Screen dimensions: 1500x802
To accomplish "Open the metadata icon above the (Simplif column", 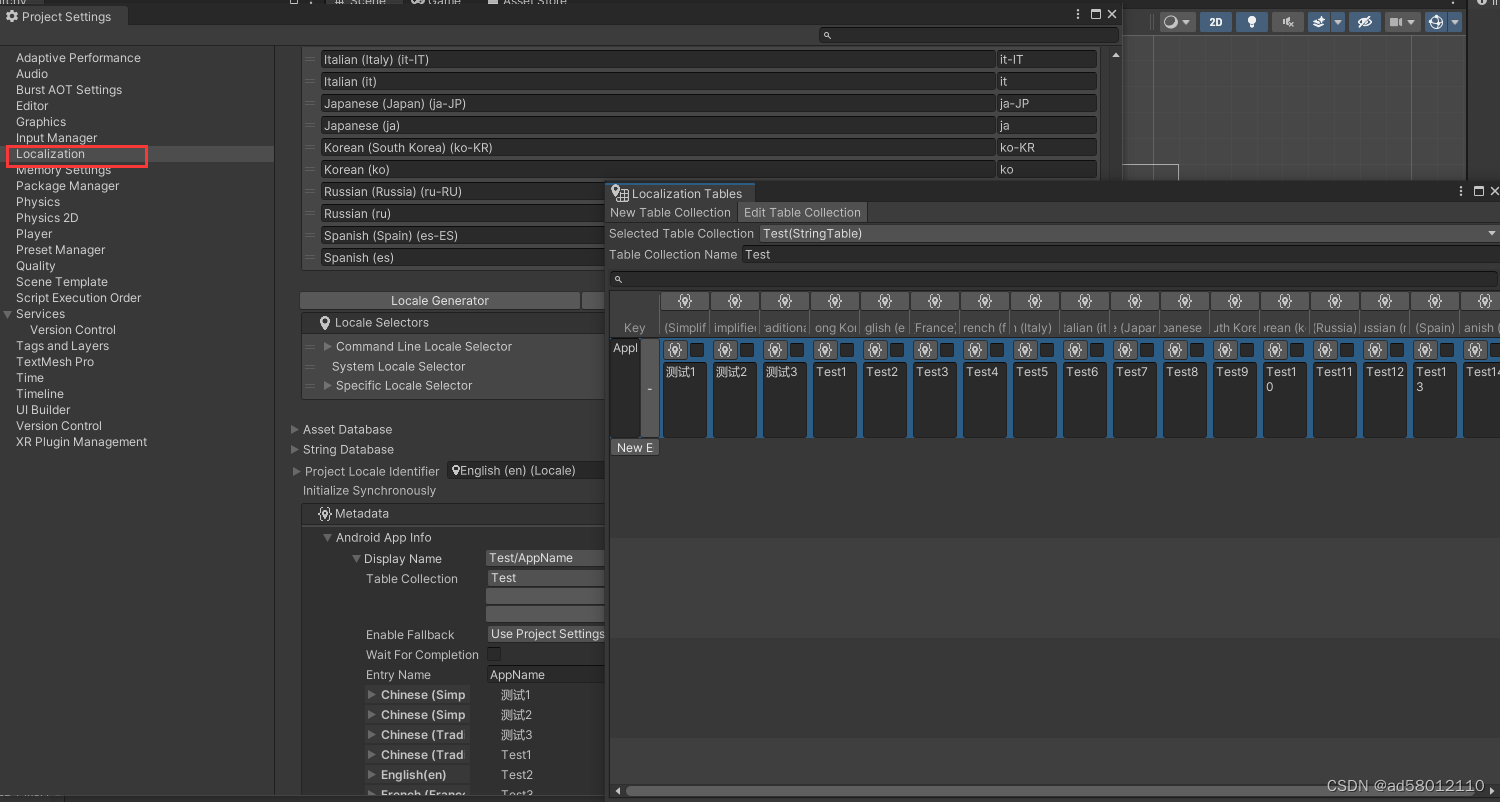I will point(685,301).
